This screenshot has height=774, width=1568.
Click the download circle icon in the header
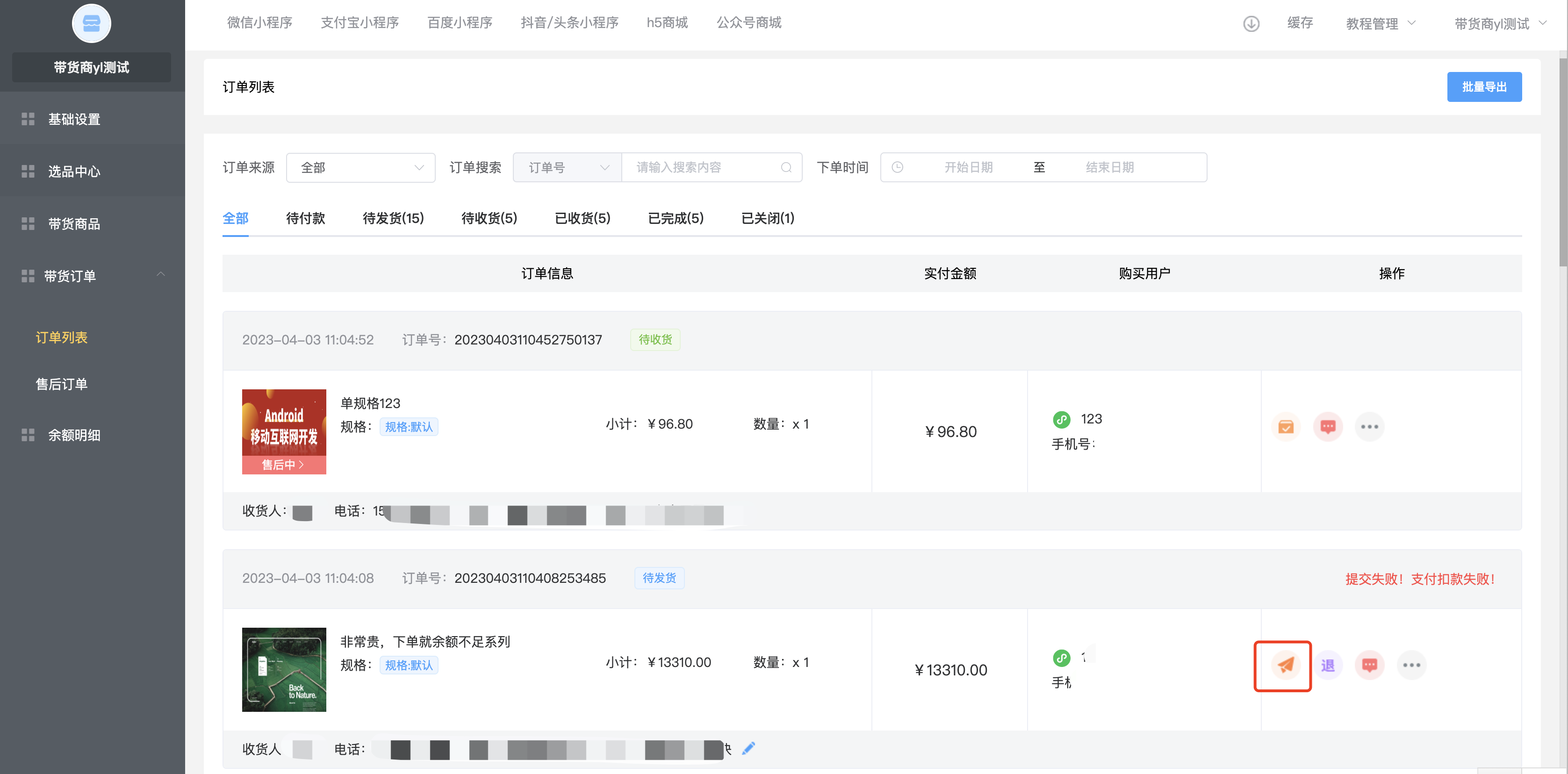pyautogui.click(x=1251, y=24)
